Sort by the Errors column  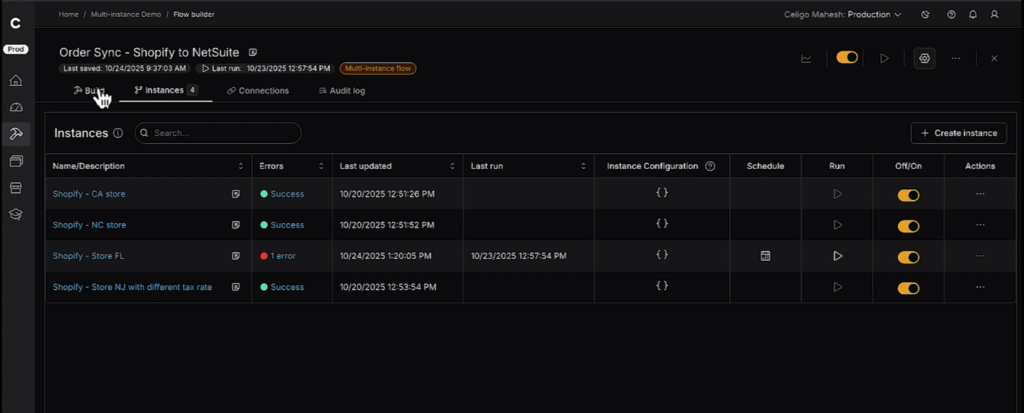click(321, 166)
